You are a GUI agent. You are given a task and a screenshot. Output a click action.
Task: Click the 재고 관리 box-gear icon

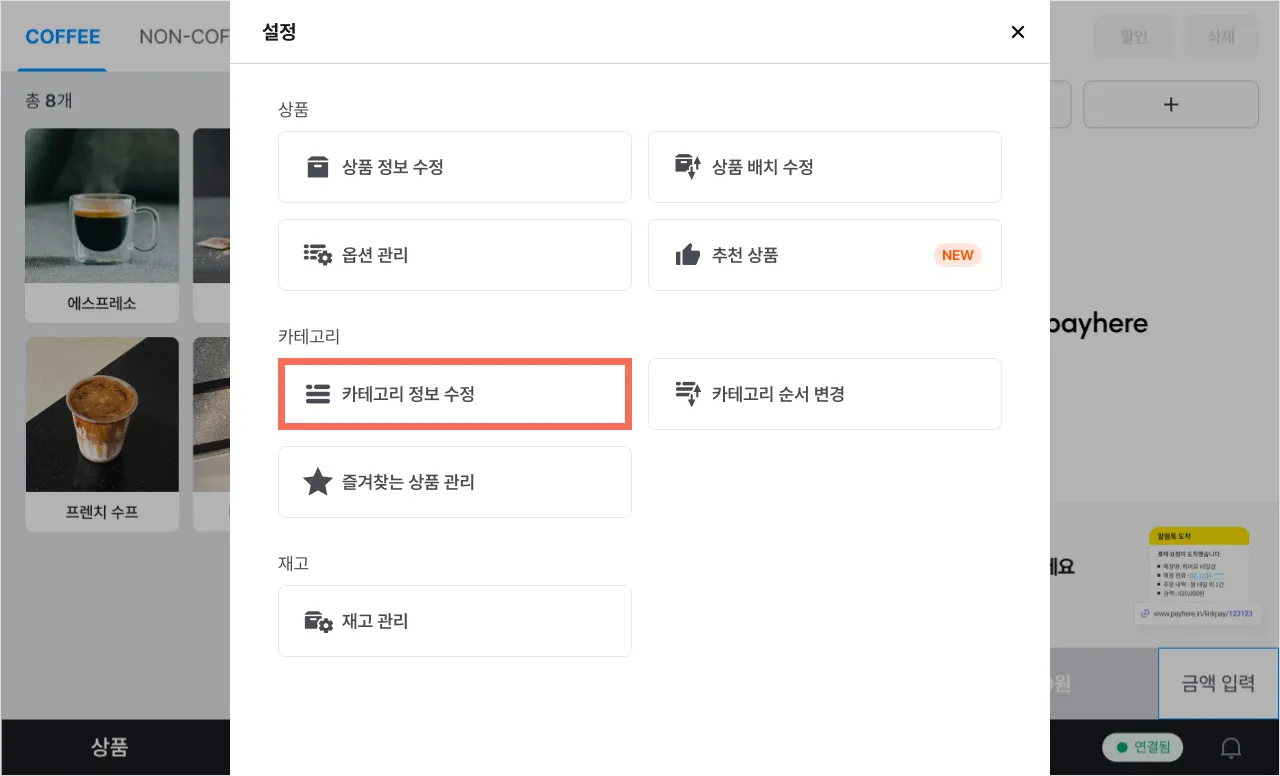(317, 621)
